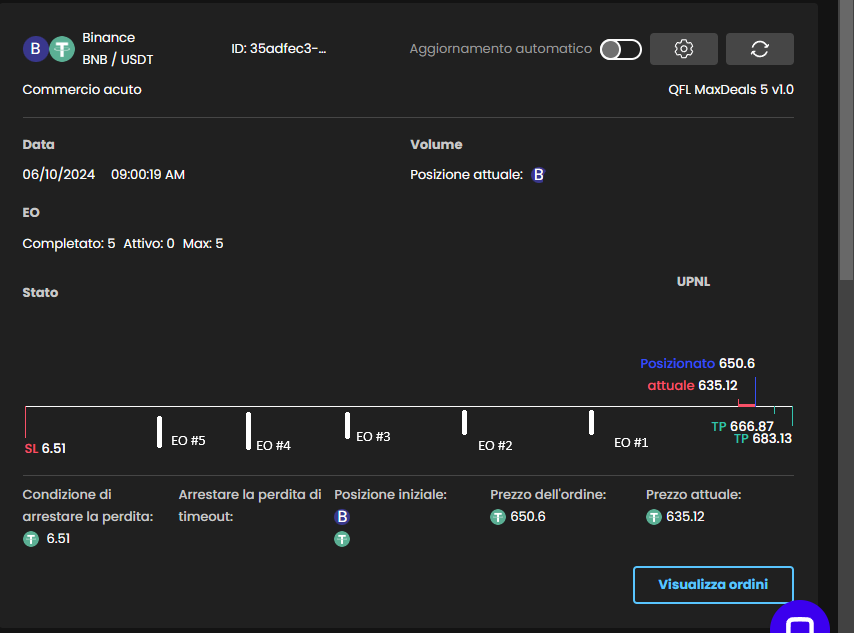Click Tether icon beside Prezzo dell'ordine value
Viewport: 854px width, 633px height.
tap(498, 517)
